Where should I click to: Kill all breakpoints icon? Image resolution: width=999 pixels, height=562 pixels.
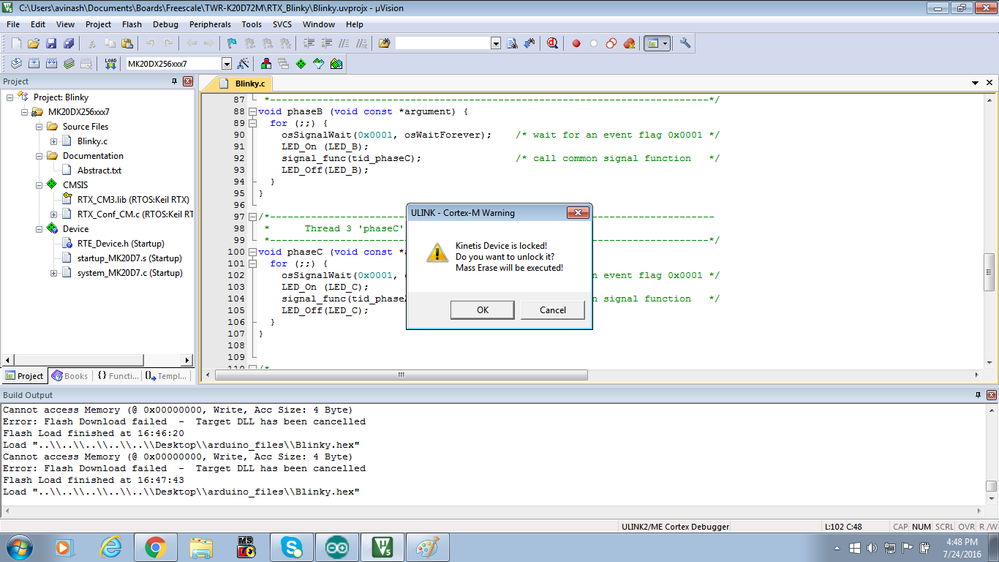coord(629,43)
